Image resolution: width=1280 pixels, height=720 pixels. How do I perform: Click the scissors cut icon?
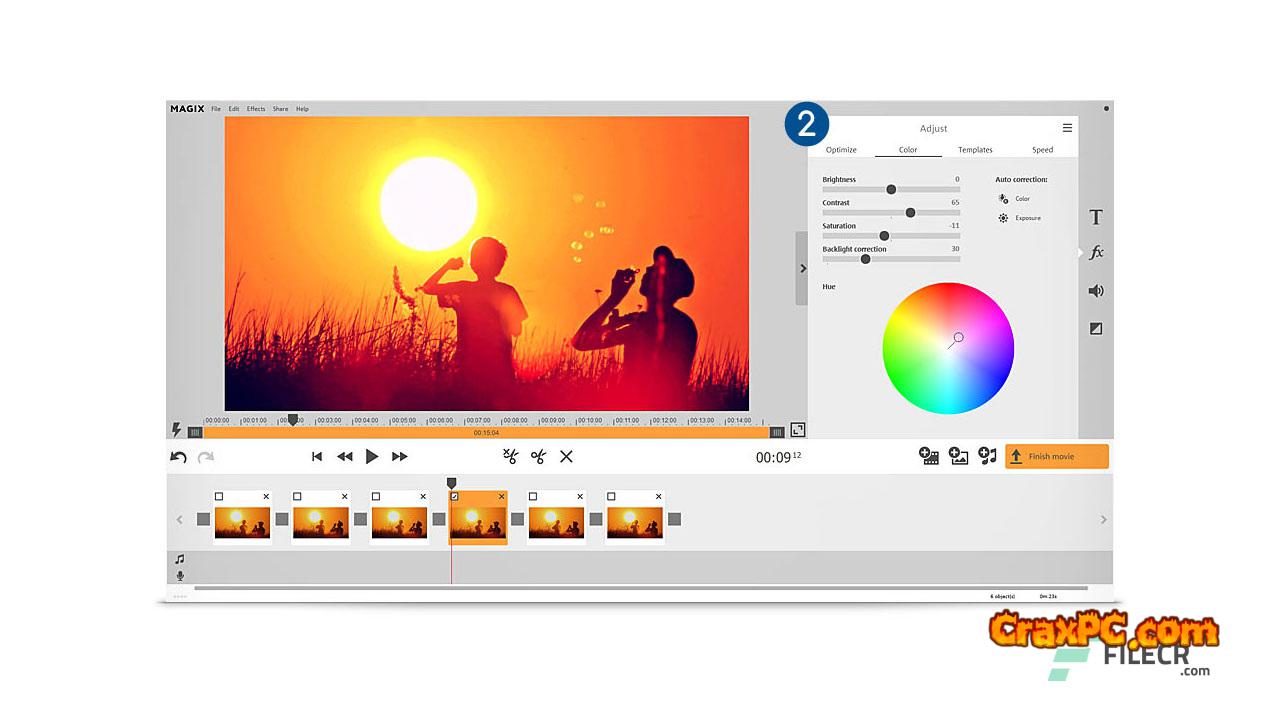[x=539, y=457]
